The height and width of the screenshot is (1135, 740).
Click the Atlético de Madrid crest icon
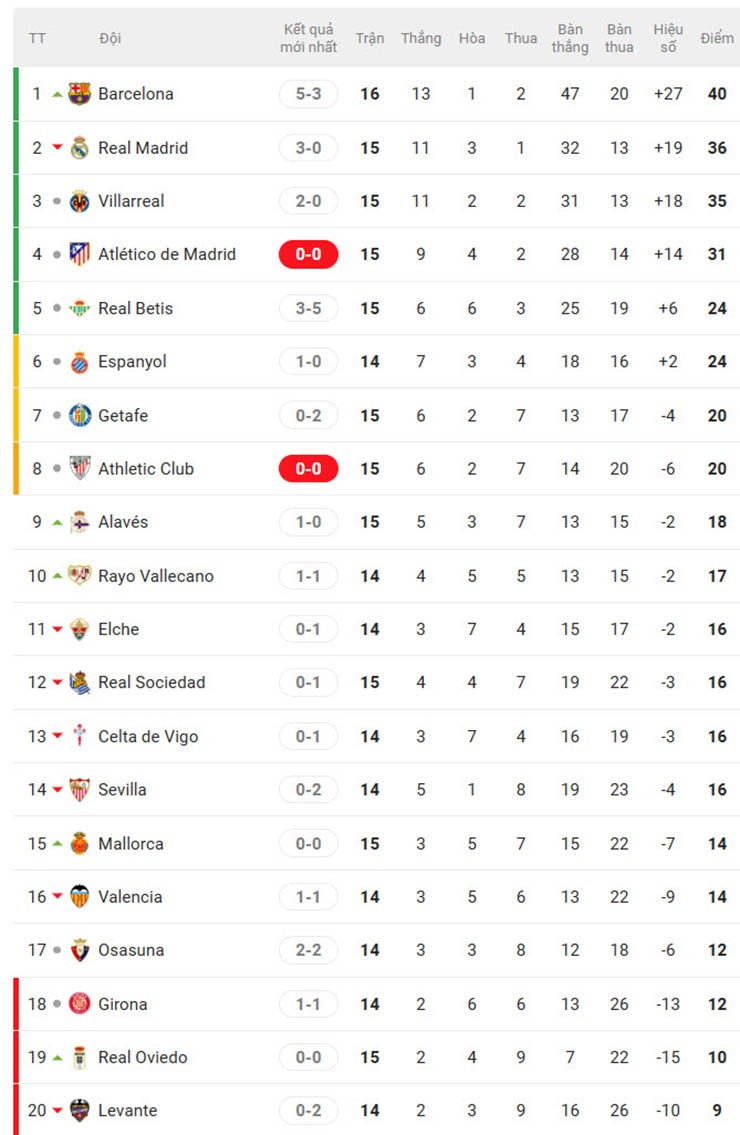pyautogui.click(x=80, y=254)
